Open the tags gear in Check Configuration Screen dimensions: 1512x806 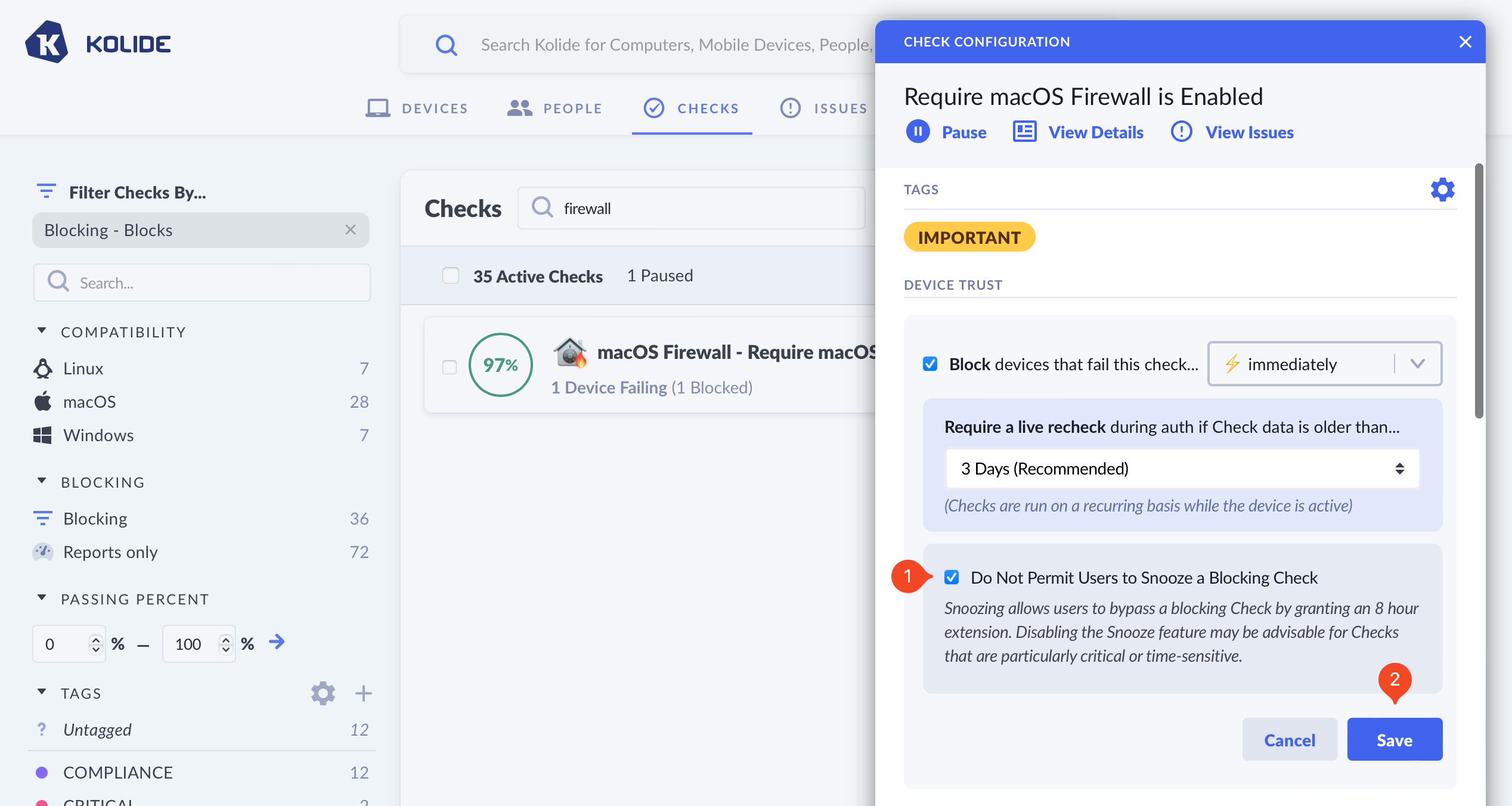(1442, 190)
